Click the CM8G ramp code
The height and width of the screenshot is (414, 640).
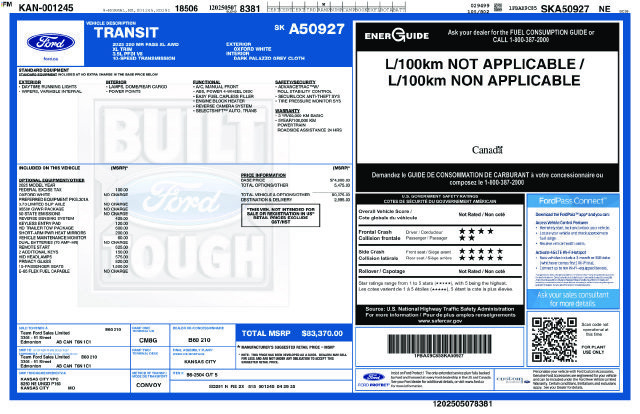click(148, 340)
